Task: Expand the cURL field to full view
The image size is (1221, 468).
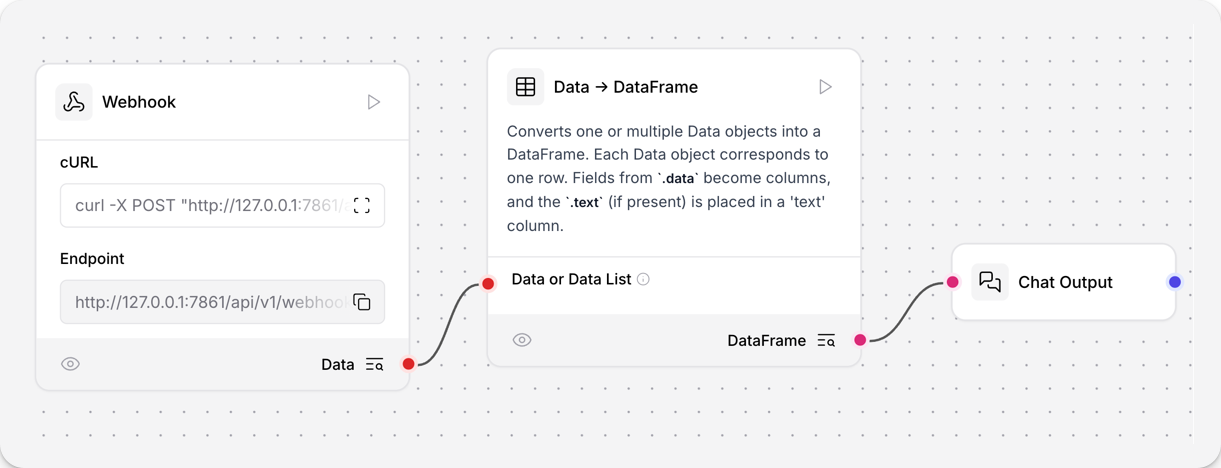Action: coord(362,205)
